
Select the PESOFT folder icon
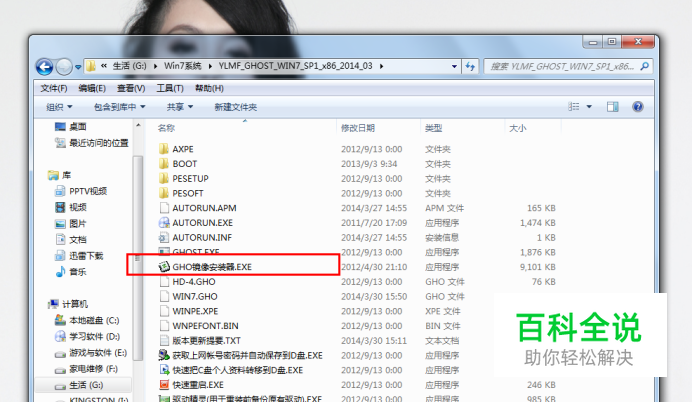tap(164, 193)
